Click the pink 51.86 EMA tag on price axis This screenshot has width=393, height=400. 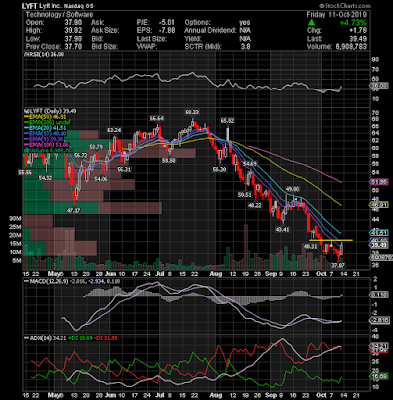(x=380, y=182)
